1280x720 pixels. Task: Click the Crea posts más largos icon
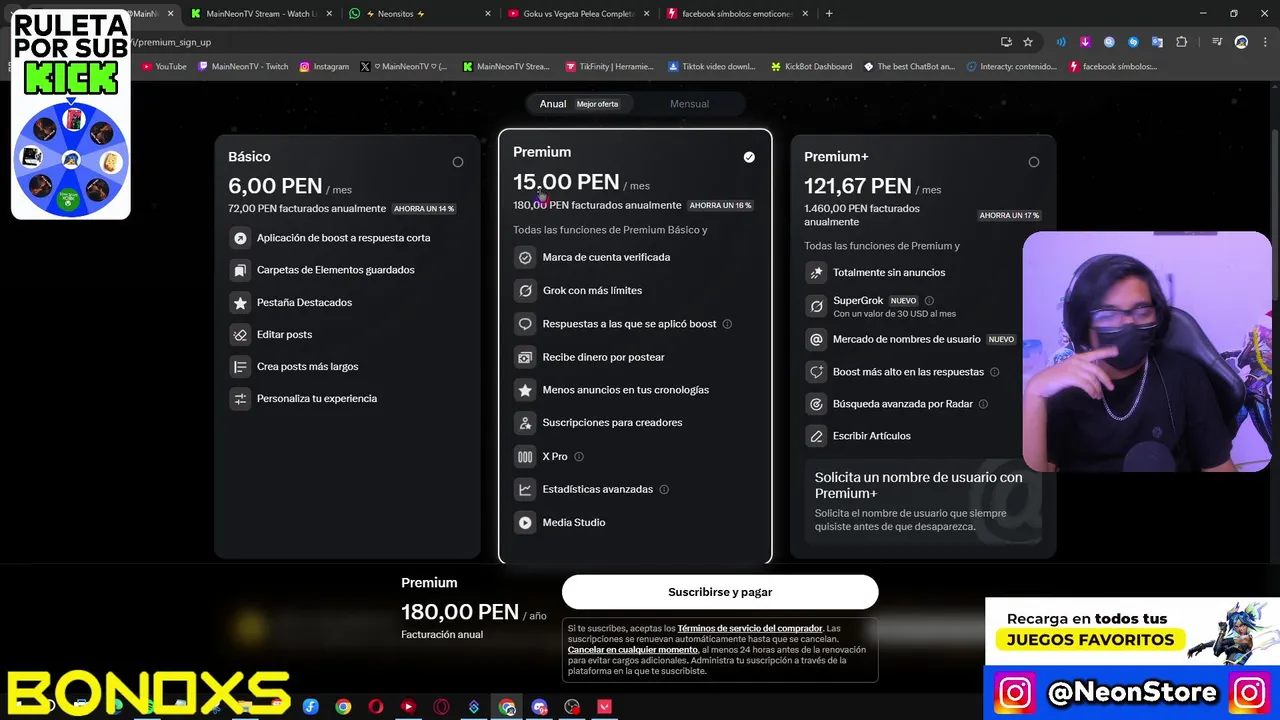point(240,367)
